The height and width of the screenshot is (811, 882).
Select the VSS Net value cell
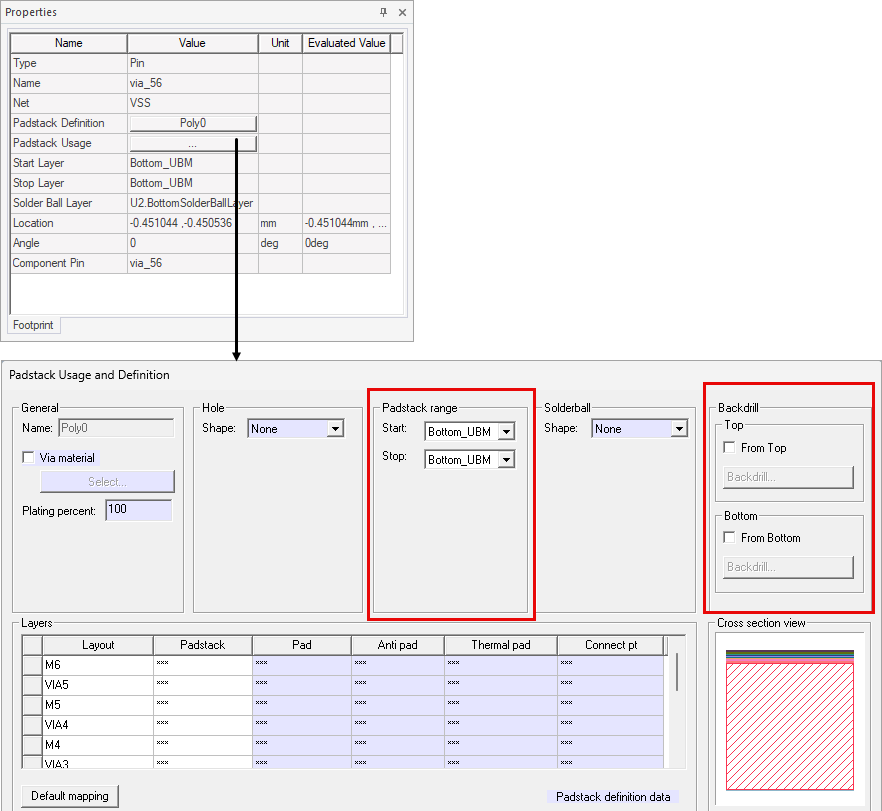(193, 103)
